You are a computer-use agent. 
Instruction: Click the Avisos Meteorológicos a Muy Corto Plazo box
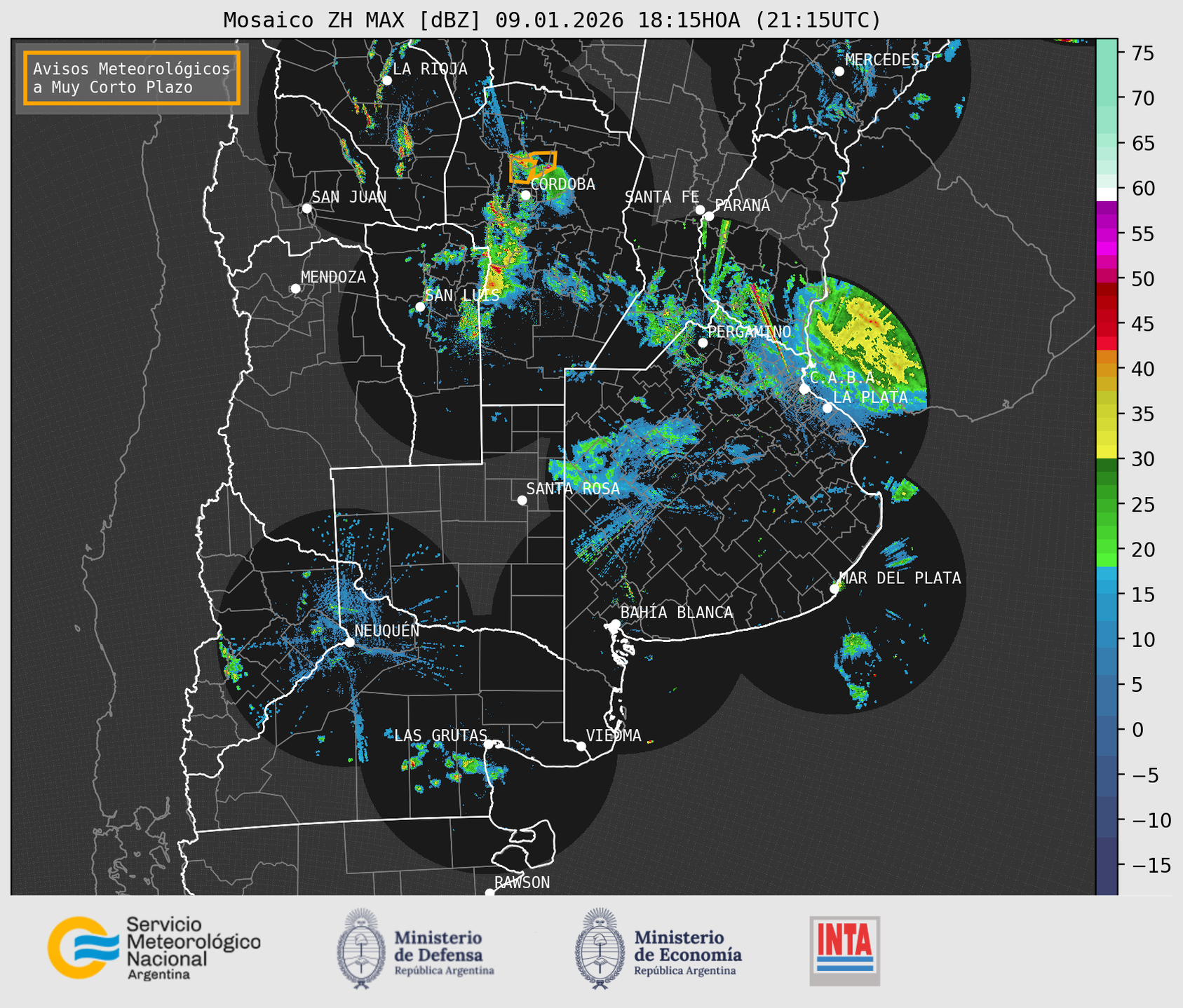[x=132, y=77]
